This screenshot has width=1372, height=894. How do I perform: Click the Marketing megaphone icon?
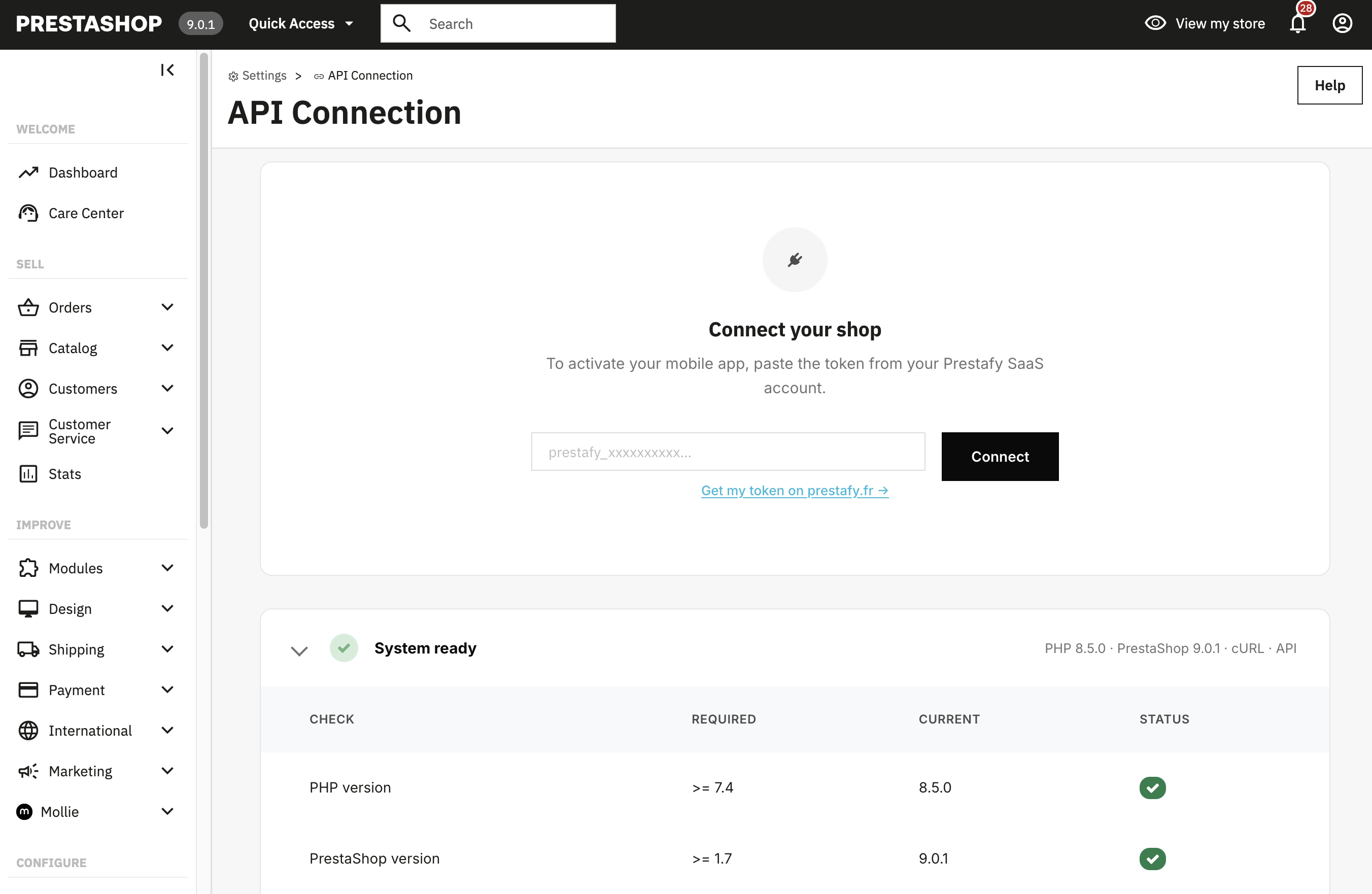[28, 771]
